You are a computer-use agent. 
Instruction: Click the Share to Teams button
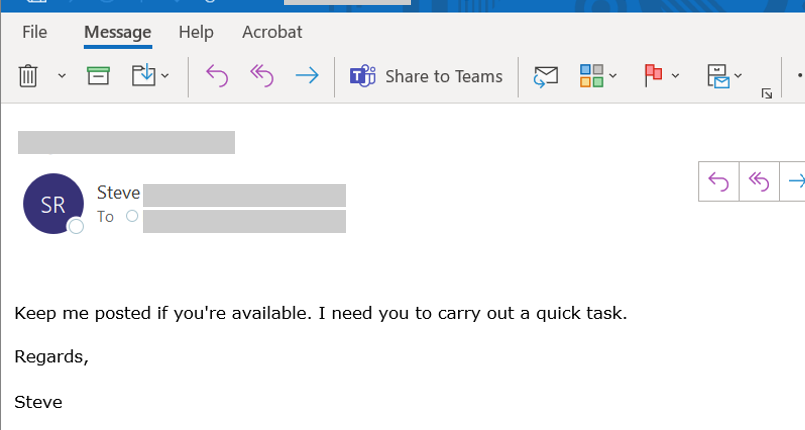(x=426, y=76)
